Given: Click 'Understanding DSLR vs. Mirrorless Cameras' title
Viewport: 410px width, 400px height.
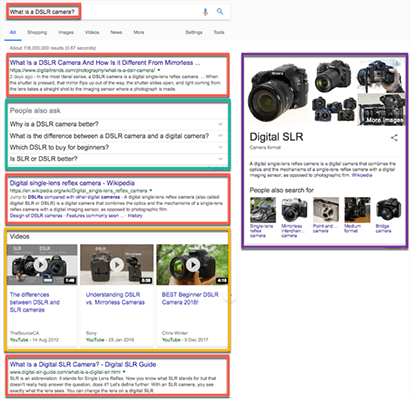Looking at the screenshot, I should 115,299.
